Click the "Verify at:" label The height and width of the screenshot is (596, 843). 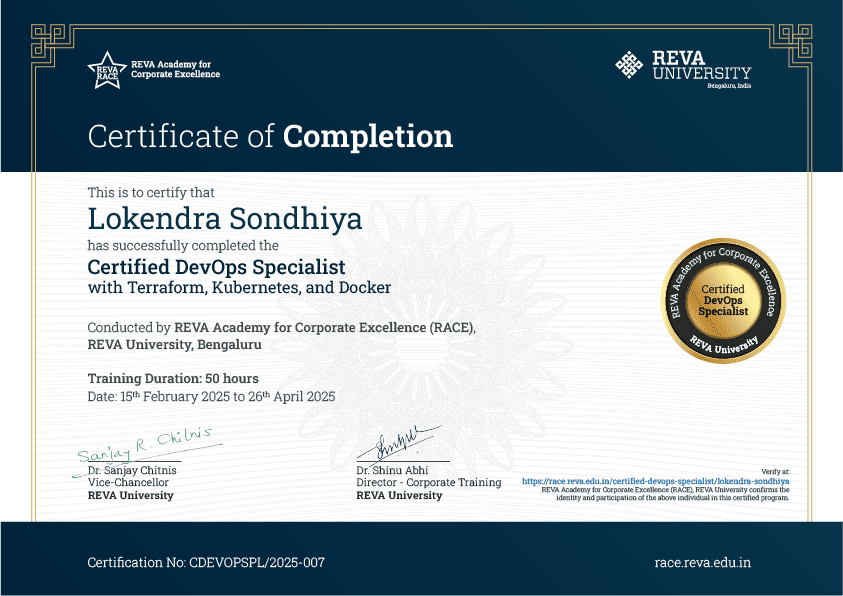[x=775, y=471]
